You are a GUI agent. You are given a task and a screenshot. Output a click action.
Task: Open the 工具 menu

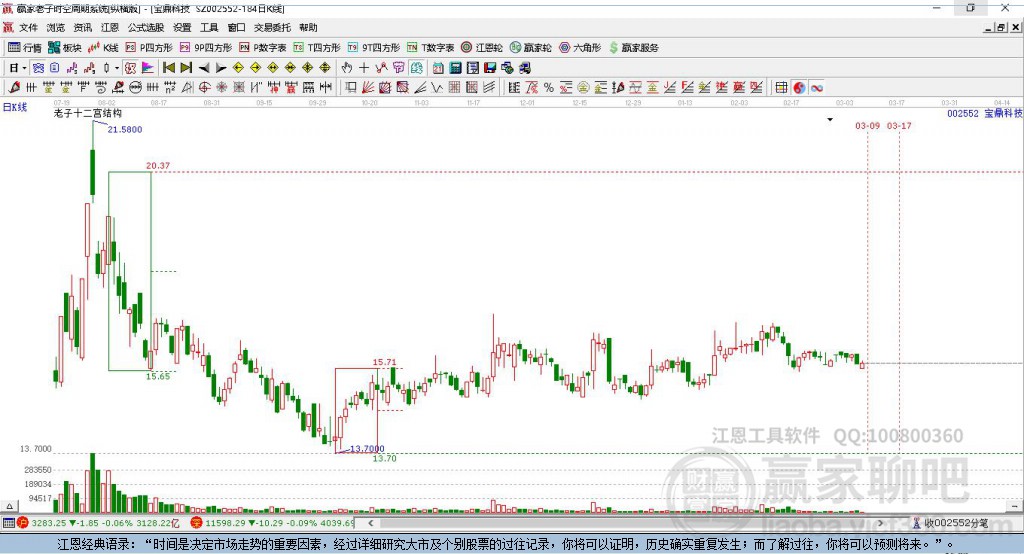[x=209, y=27]
